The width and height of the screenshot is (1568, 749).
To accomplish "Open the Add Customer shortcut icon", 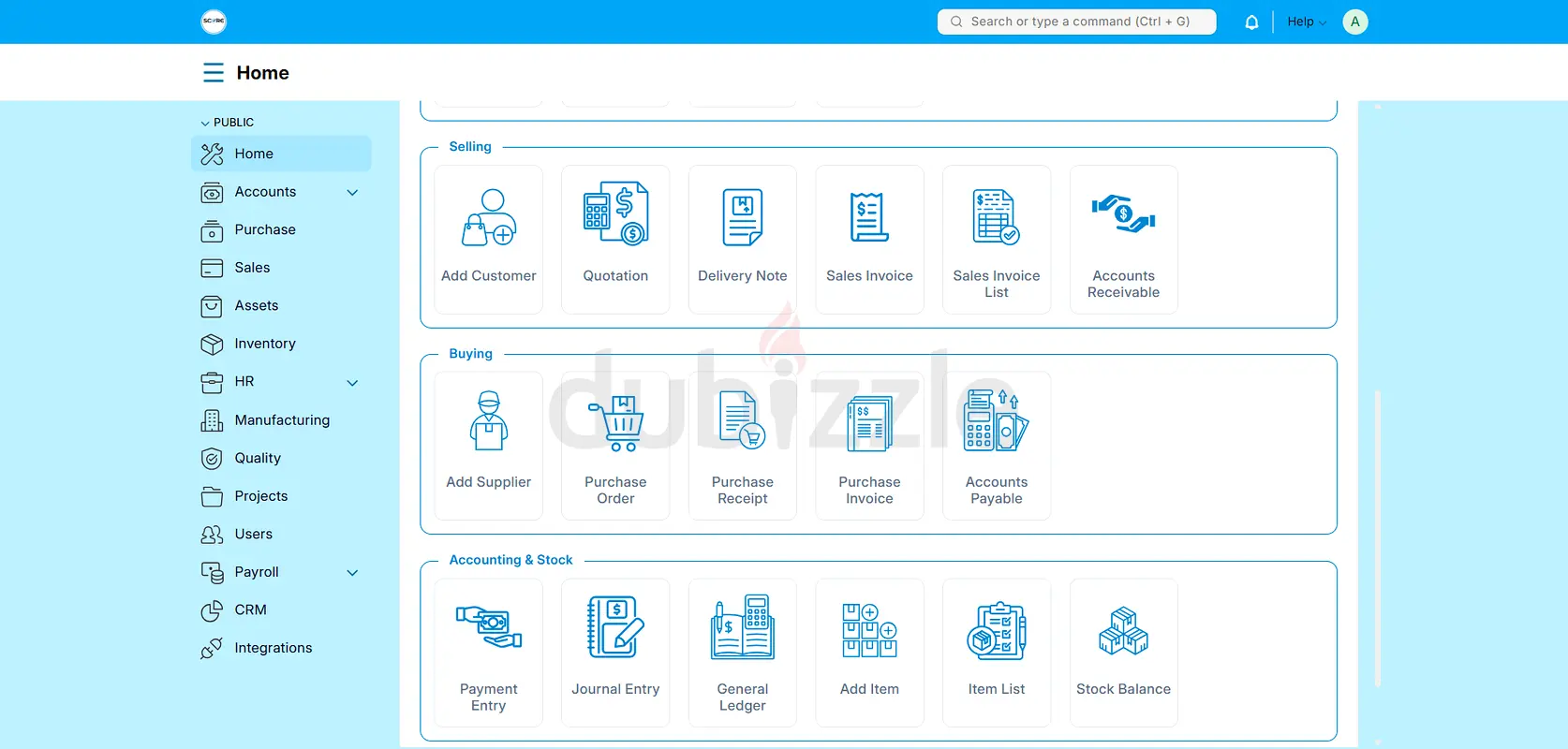I will (x=489, y=218).
